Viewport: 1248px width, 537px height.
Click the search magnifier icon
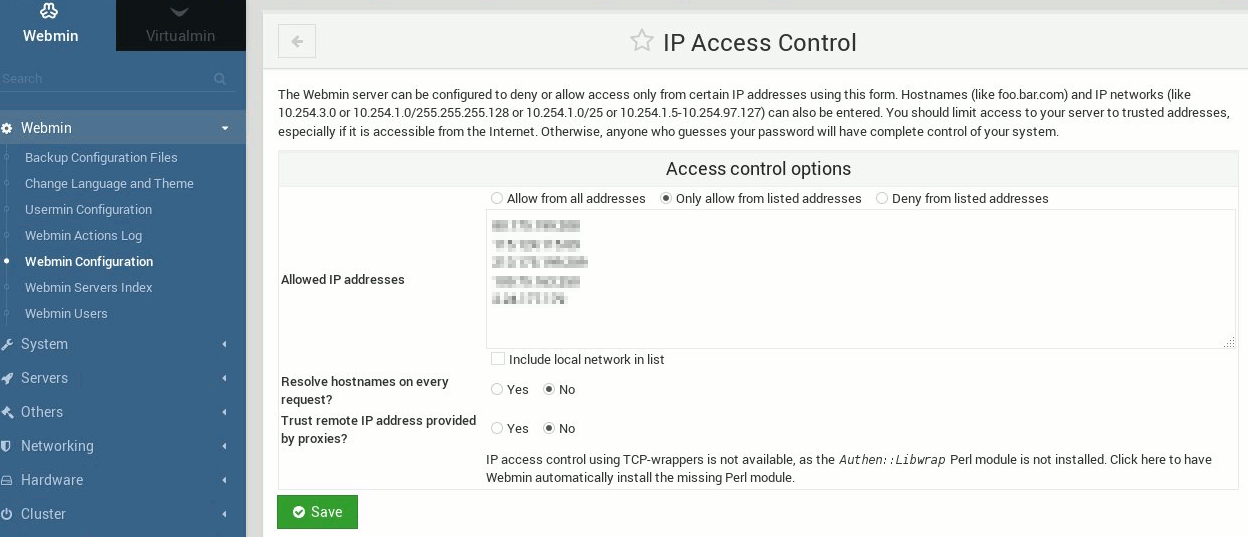coord(220,79)
